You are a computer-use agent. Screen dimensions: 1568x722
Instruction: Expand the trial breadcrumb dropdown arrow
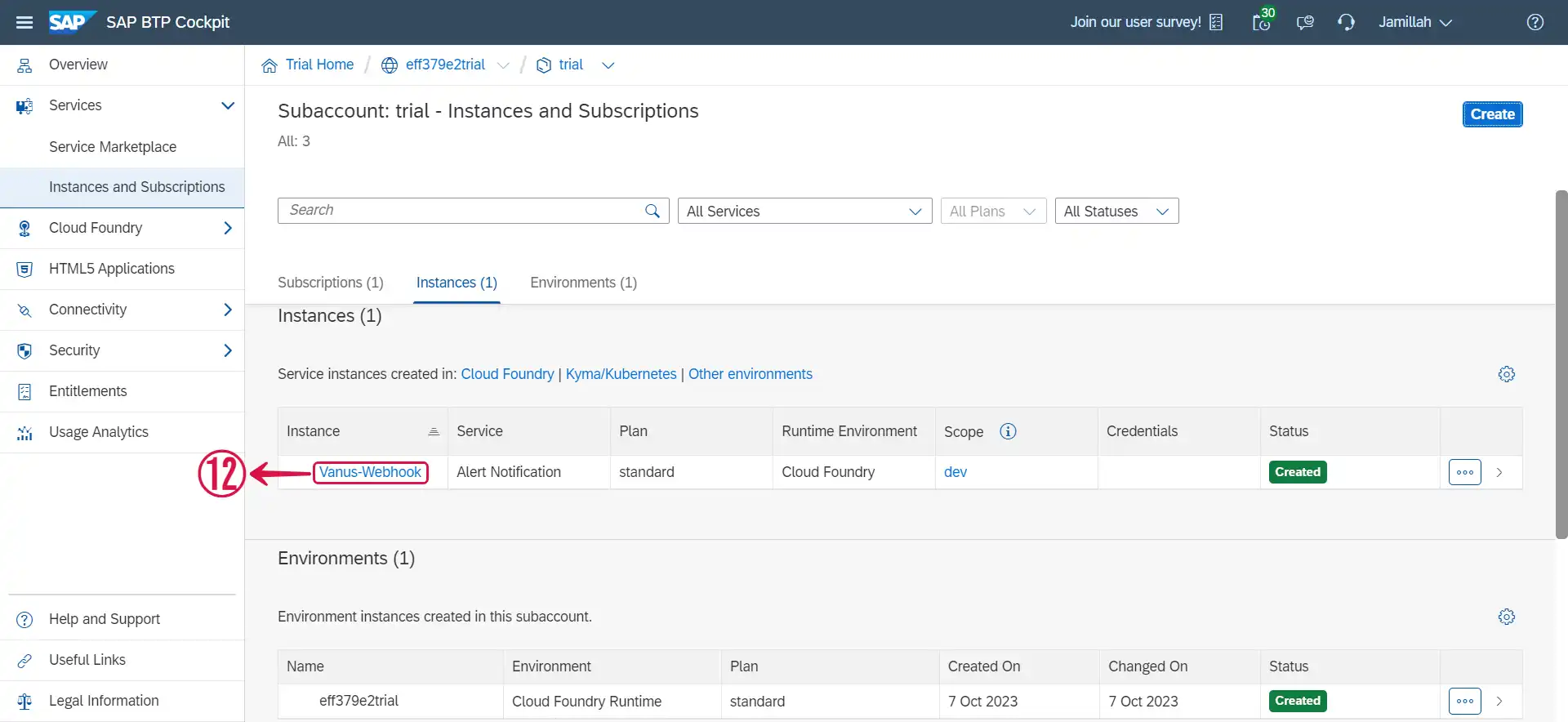click(x=608, y=65)
